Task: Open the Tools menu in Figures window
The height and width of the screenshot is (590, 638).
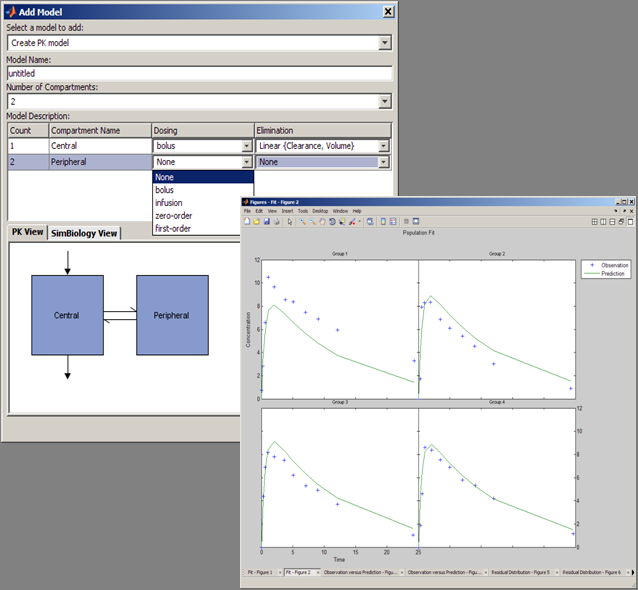Action: point(303,211)
